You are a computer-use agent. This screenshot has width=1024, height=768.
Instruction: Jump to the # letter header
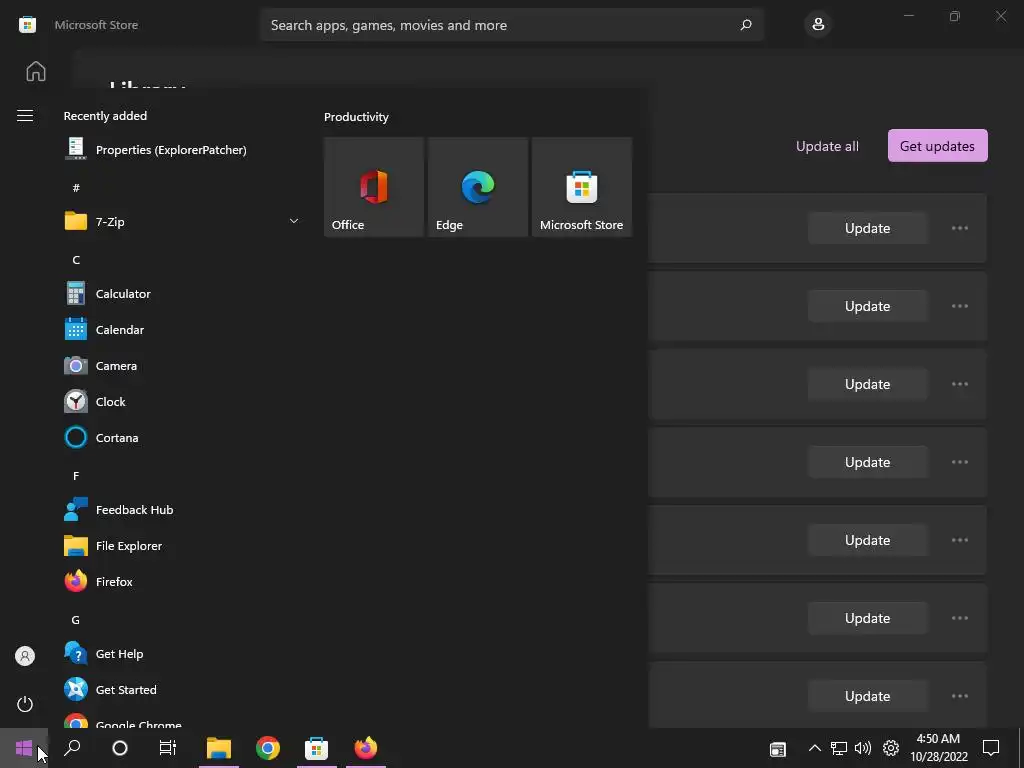(x=76, y=188)
